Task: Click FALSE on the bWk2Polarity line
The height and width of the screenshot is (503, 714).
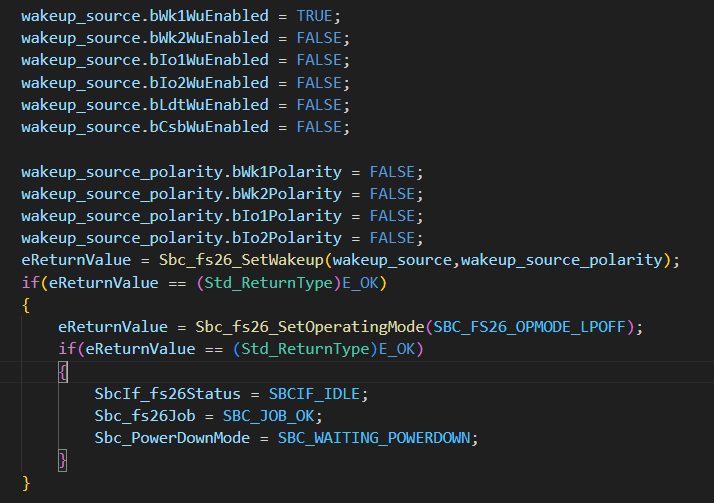Action: coord(392,194)
